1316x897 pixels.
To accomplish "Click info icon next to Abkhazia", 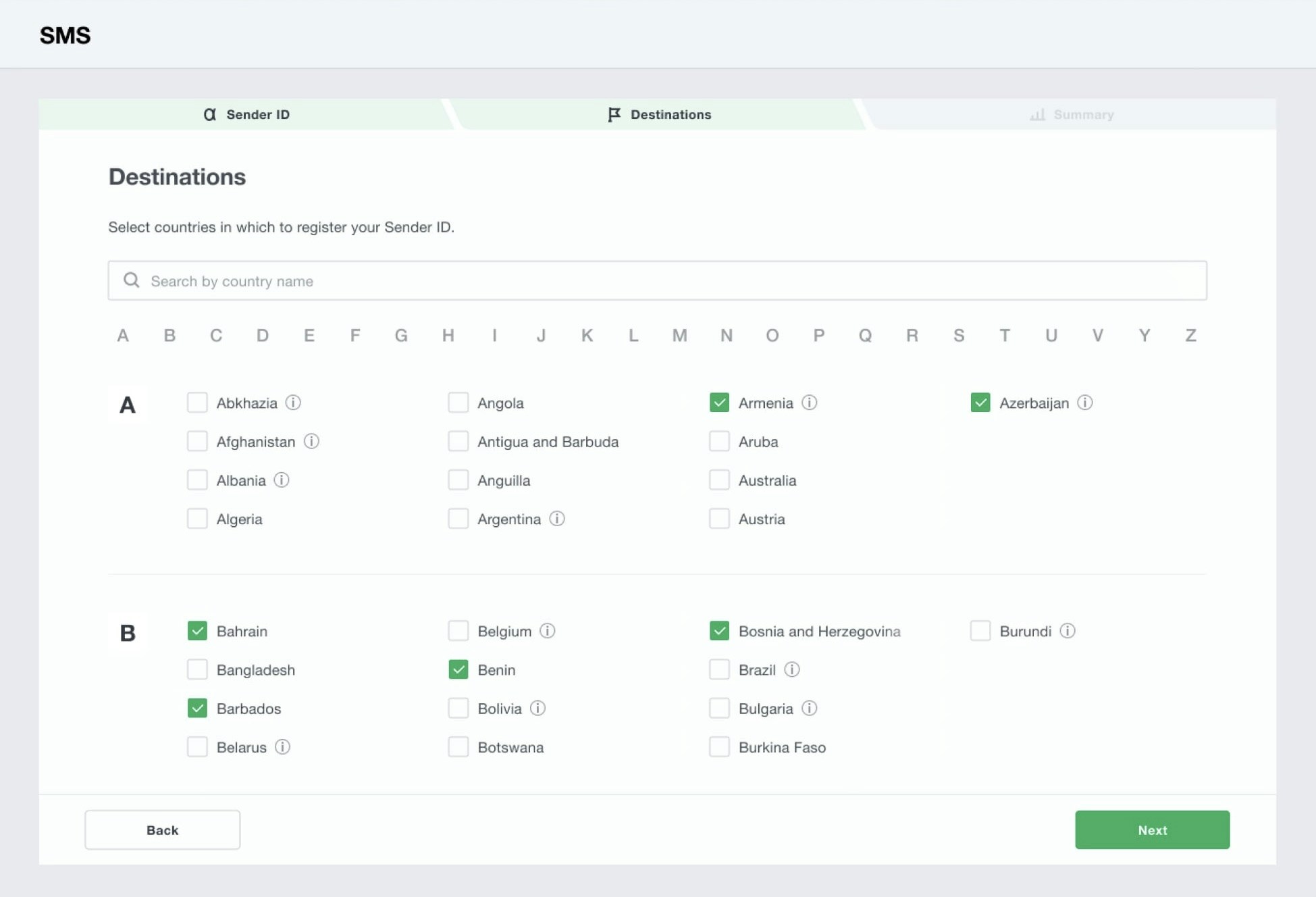I will click(292, 403).
